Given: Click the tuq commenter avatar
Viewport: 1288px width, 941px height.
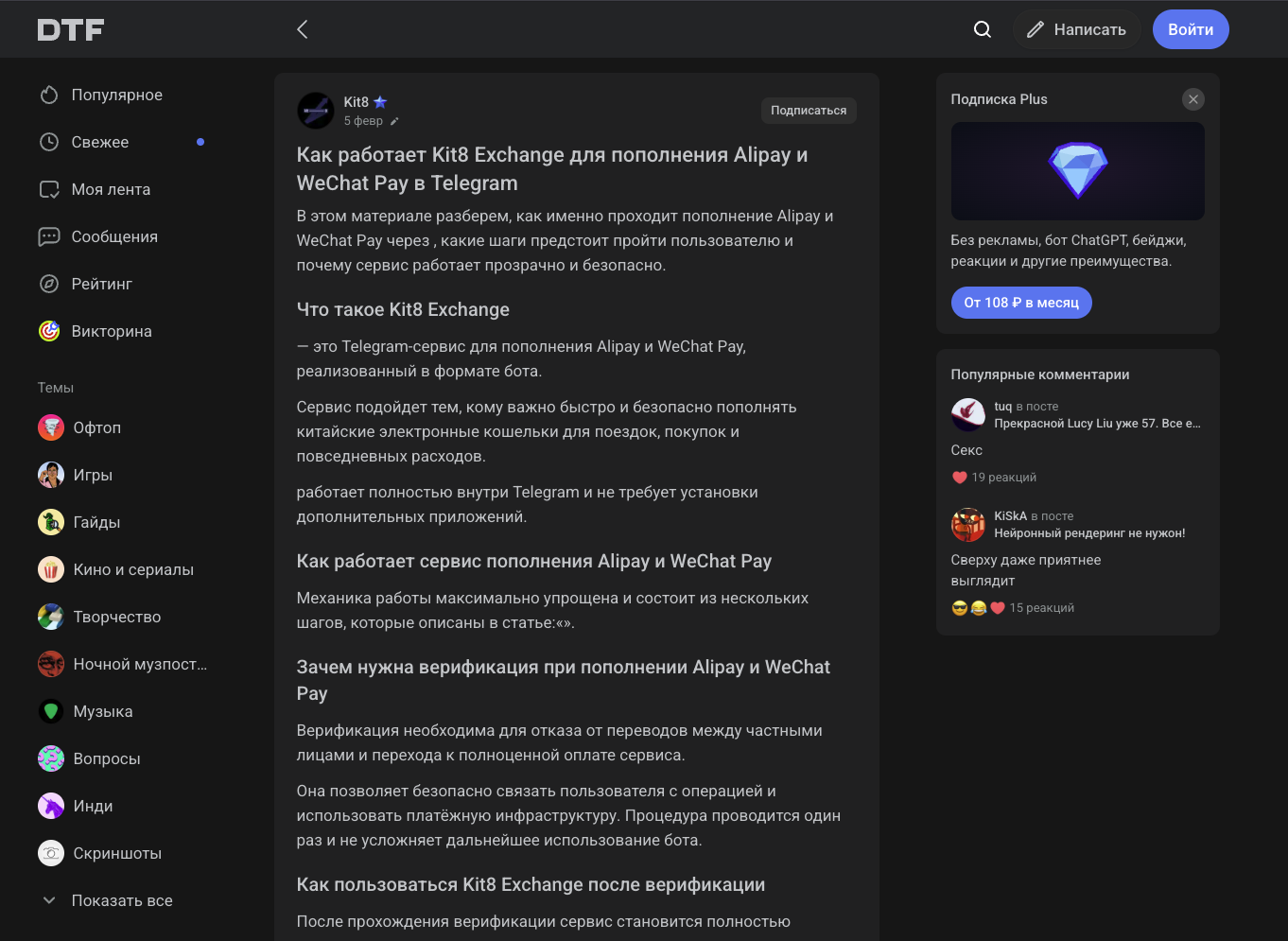Looking at the screenshot, I should coord(967,415).
